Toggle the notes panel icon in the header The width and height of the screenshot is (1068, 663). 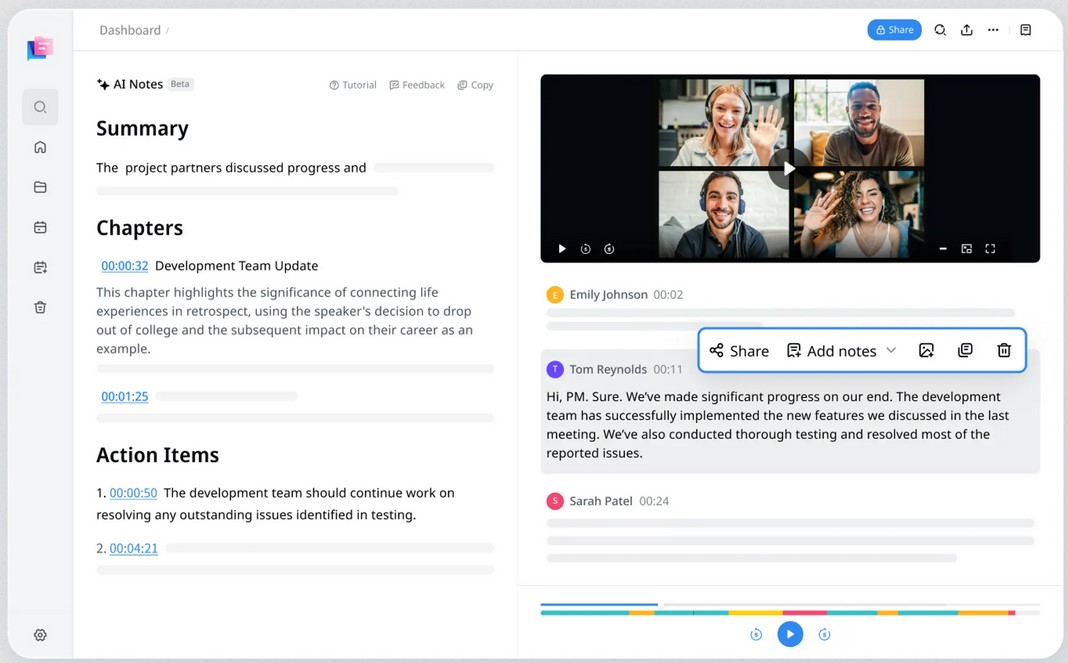[1025, 30]
